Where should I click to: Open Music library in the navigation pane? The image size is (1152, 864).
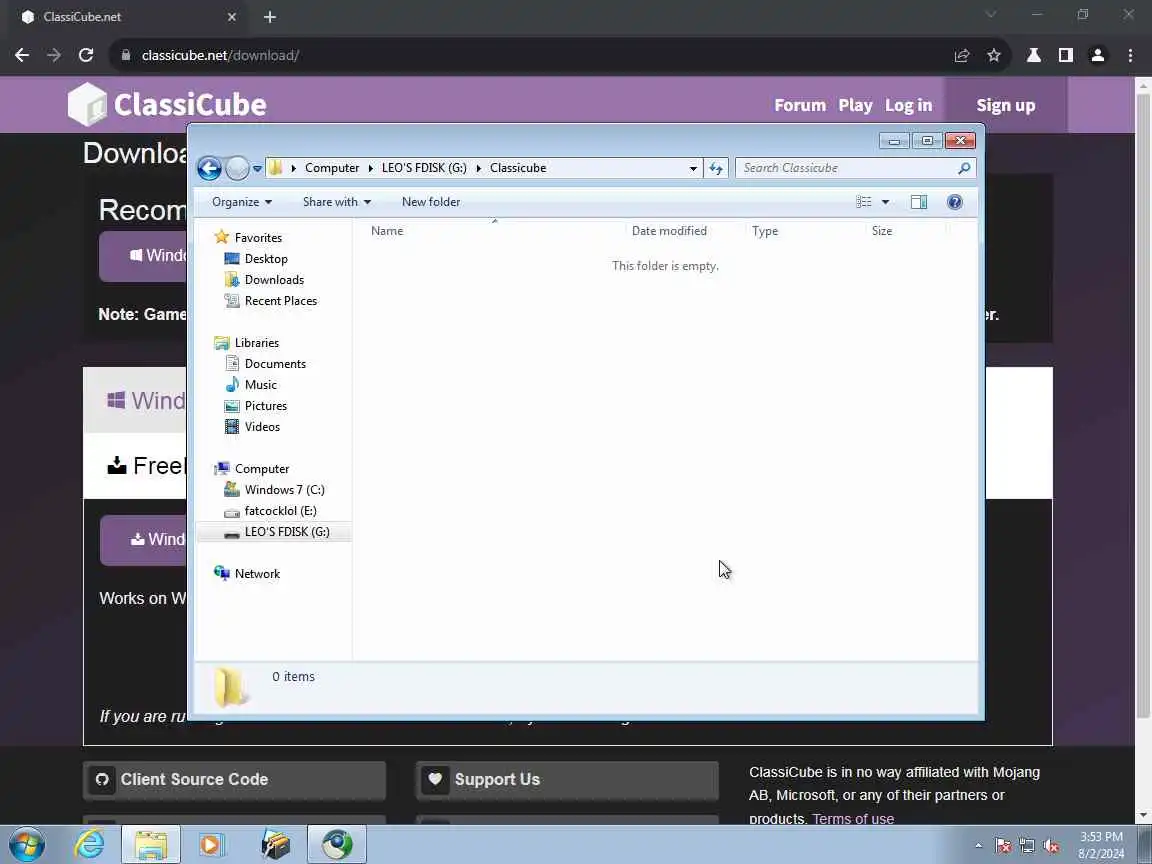tap(260, 385)
